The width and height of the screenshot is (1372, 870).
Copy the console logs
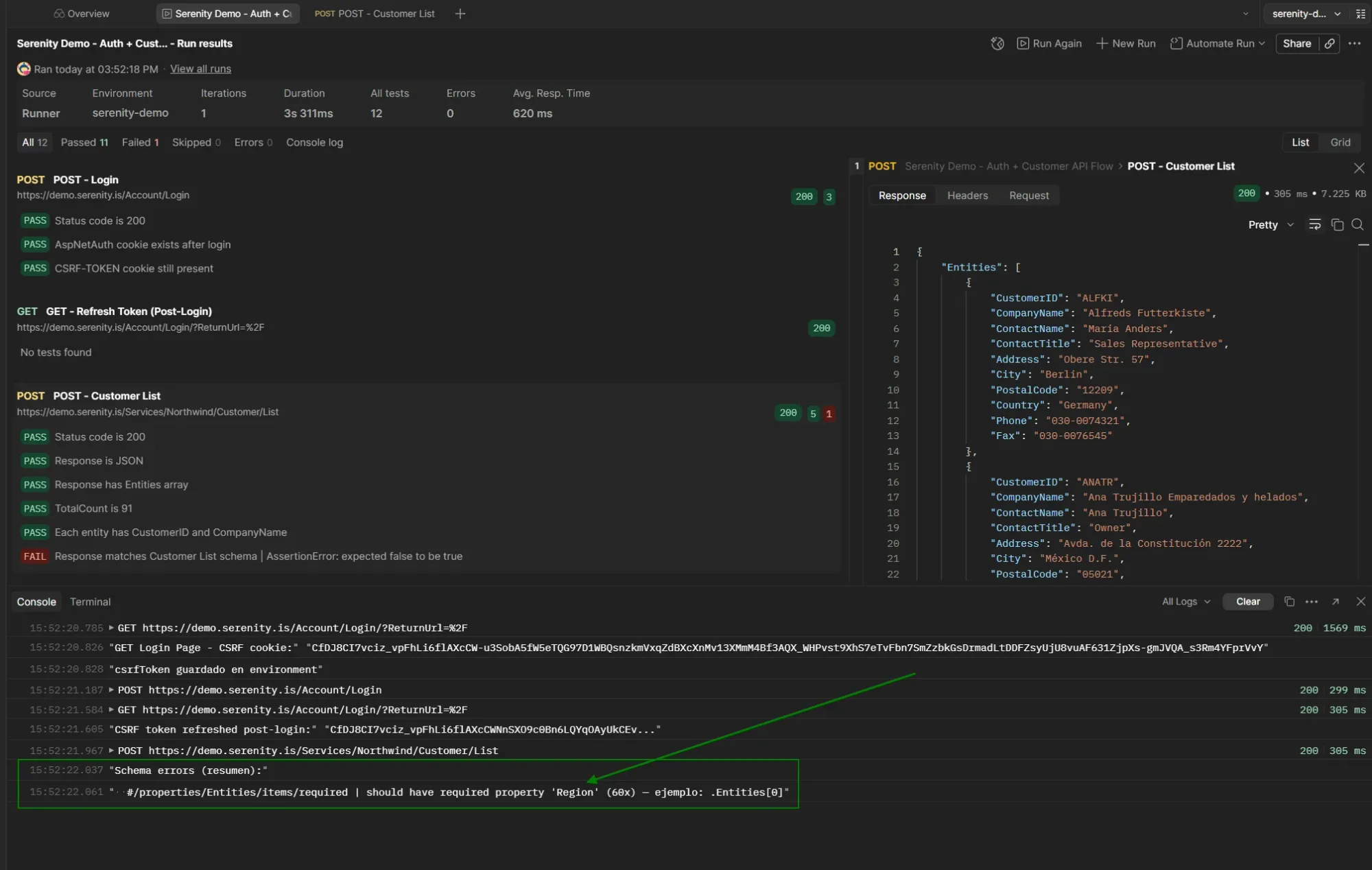click(1288, 601)
